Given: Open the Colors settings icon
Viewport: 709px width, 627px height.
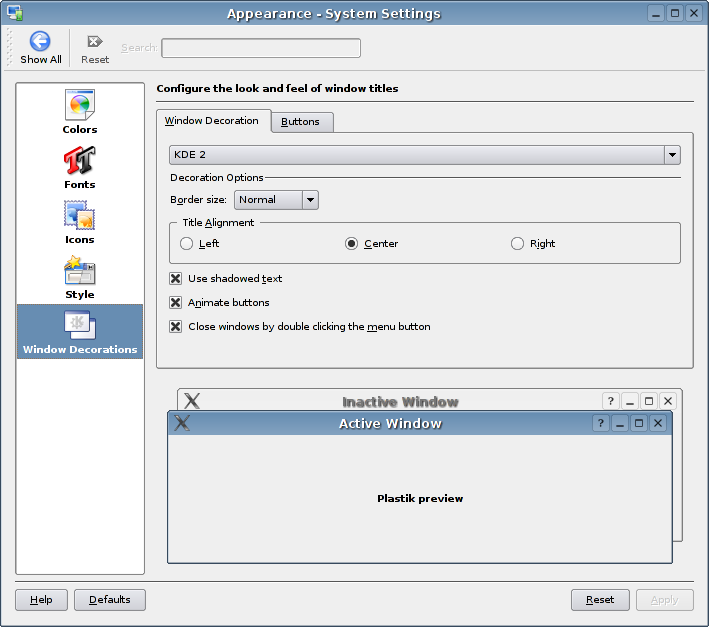Looking at the screenshot, I should (80, 112).
